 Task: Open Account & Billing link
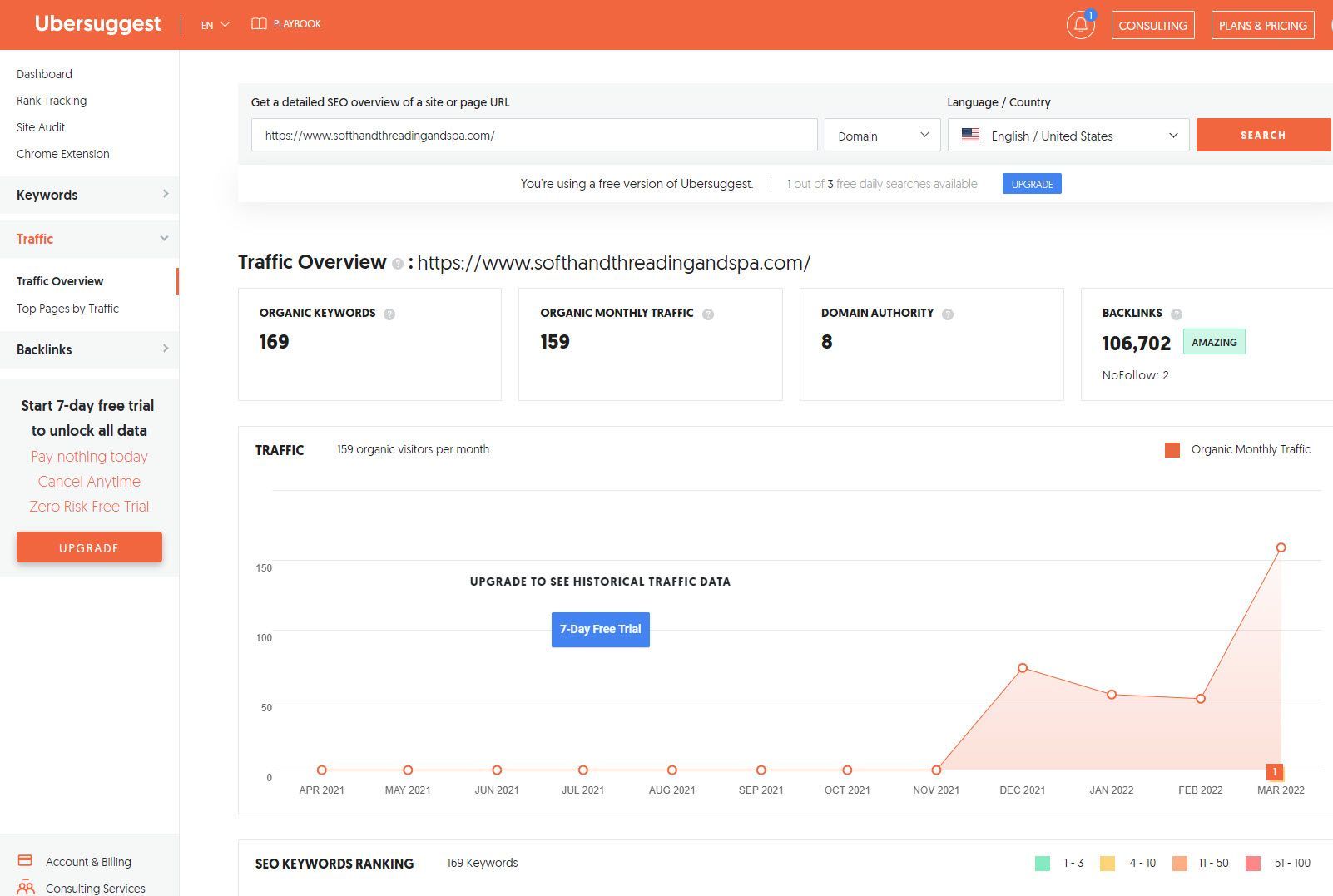click(88, 862)
